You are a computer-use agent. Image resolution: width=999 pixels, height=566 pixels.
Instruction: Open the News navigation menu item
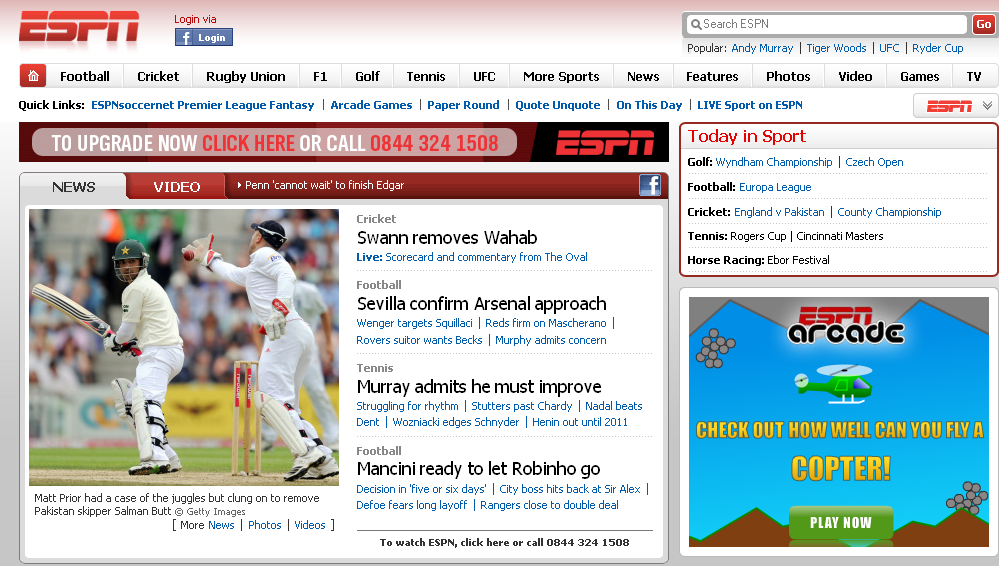click(x=643, y=76)
